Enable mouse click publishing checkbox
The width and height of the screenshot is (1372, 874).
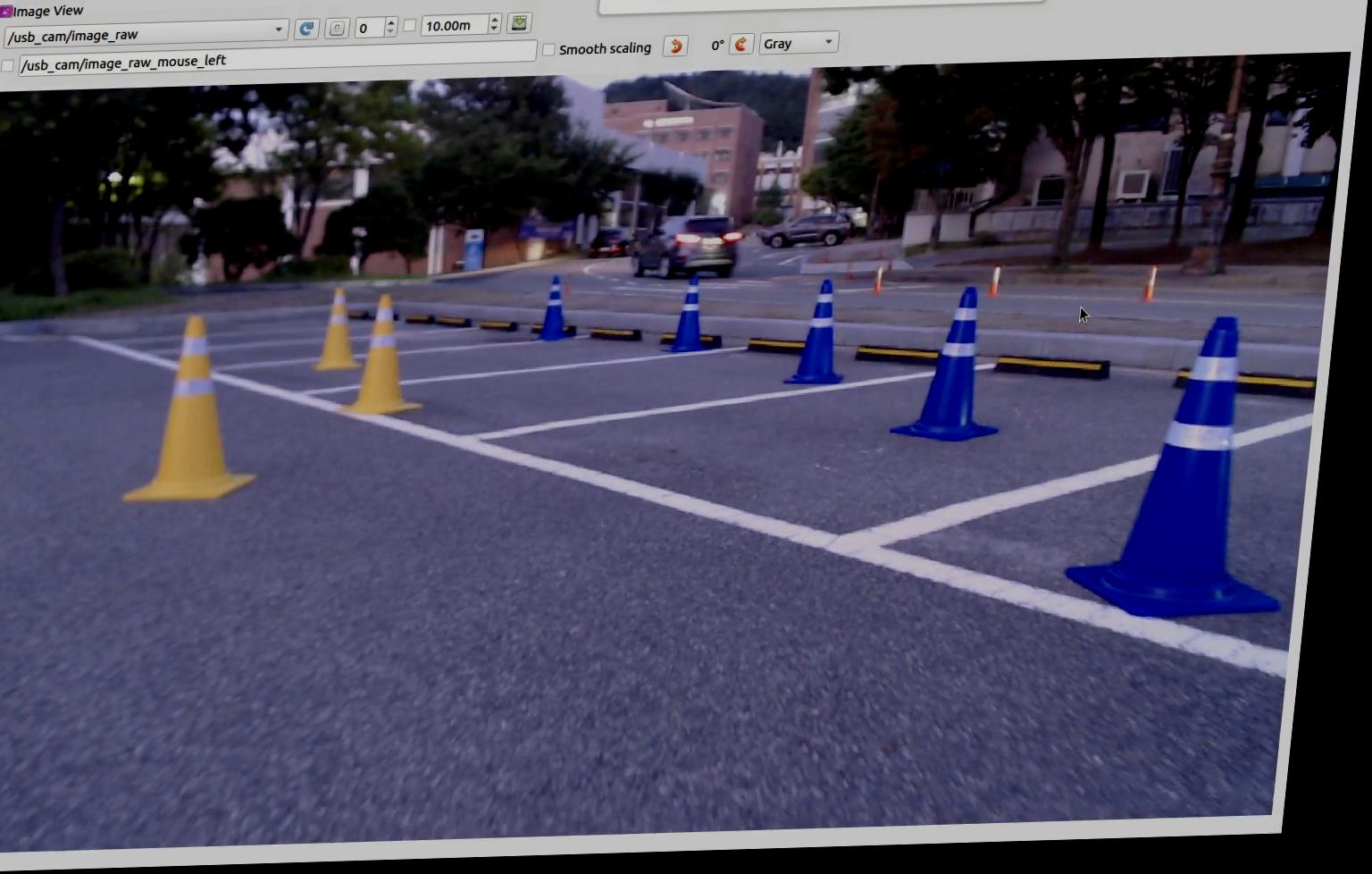[x=8, y=65]
